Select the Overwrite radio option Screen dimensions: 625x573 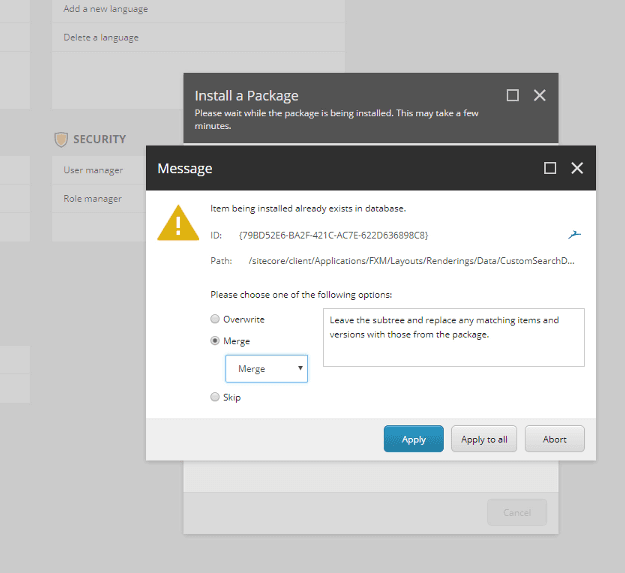[x=215, y=319]
